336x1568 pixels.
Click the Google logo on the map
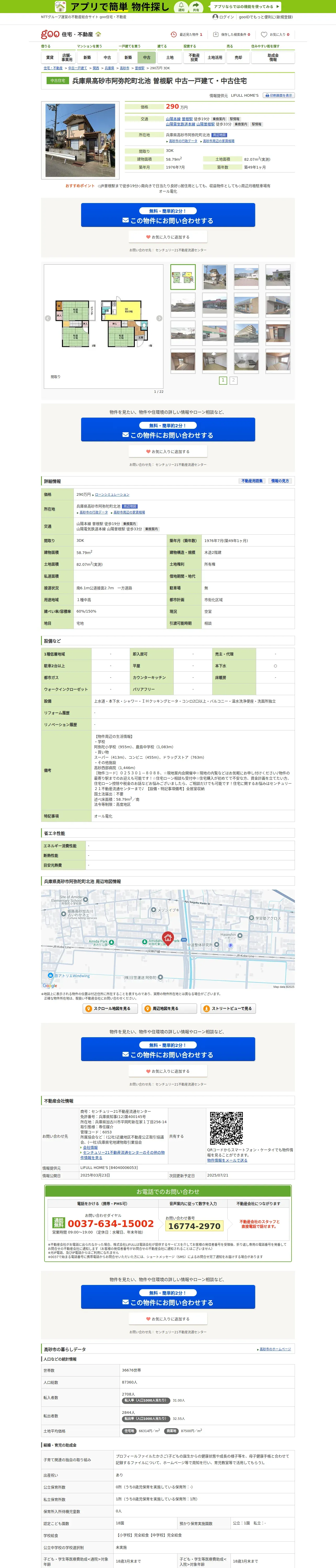click(50, 986)
